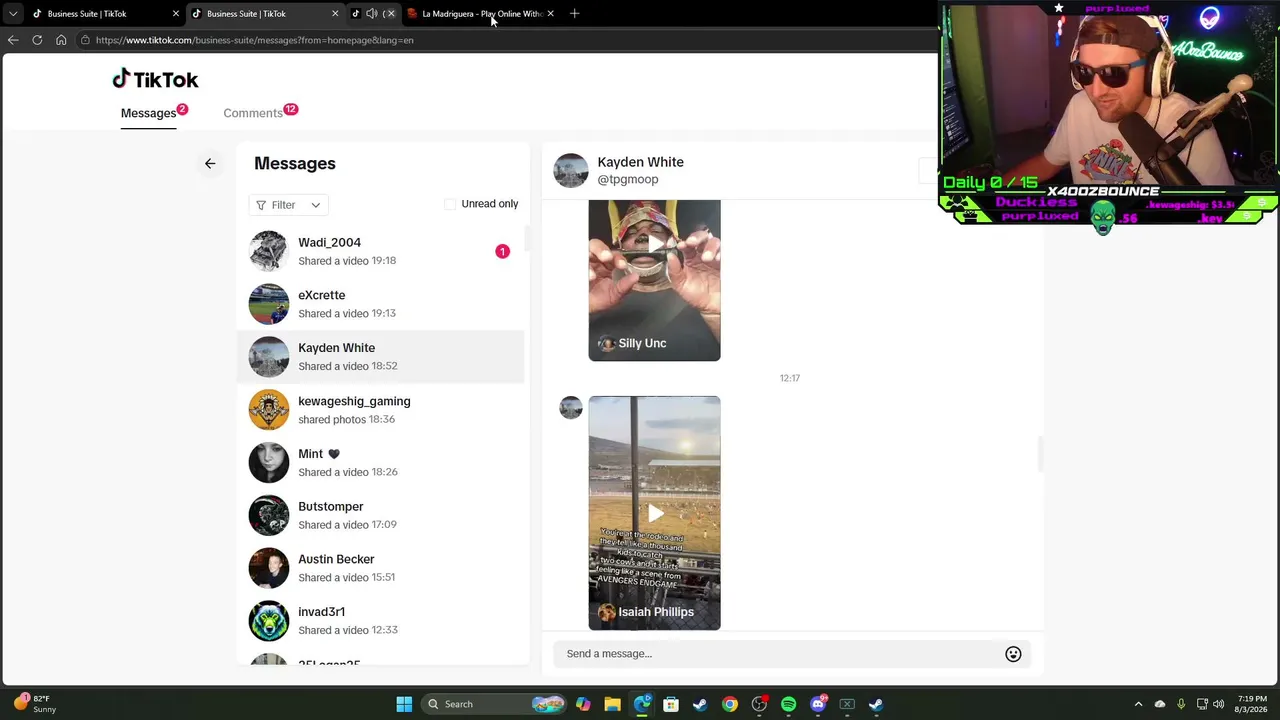This screenshot has width=1280, height=720.
Task: Select the Kayden White conversation in the list
Action: click(381, 357)
